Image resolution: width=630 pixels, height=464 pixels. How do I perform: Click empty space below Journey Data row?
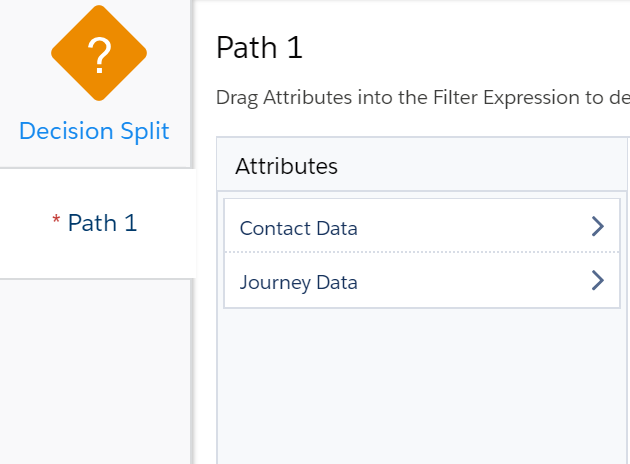[x=422, y=386]
